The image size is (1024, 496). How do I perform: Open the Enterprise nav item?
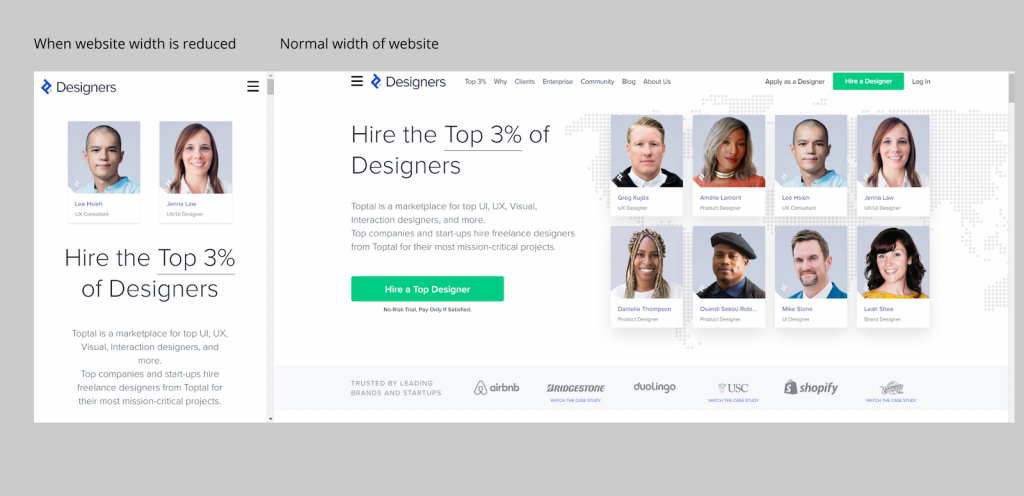click(557, 82)
